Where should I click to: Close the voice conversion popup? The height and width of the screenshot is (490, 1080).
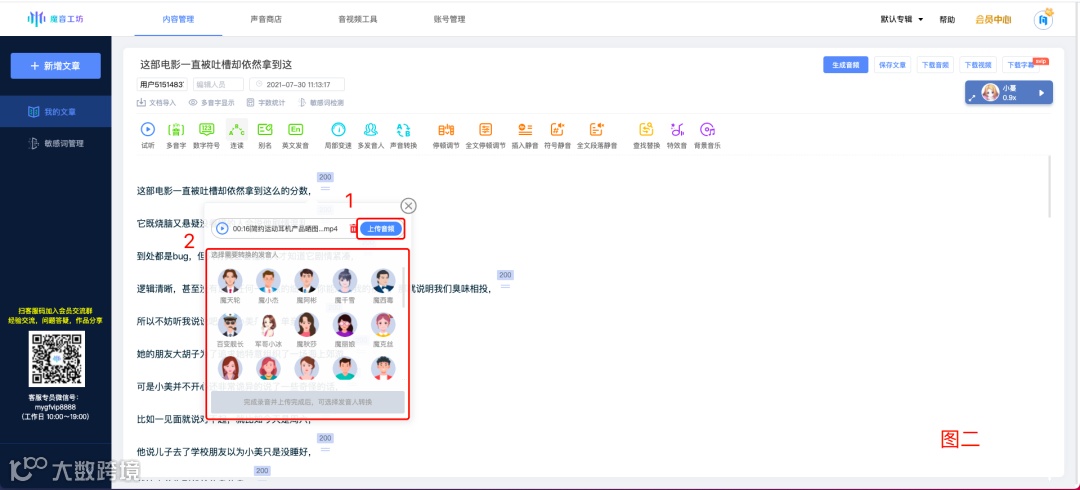(408, 205)
